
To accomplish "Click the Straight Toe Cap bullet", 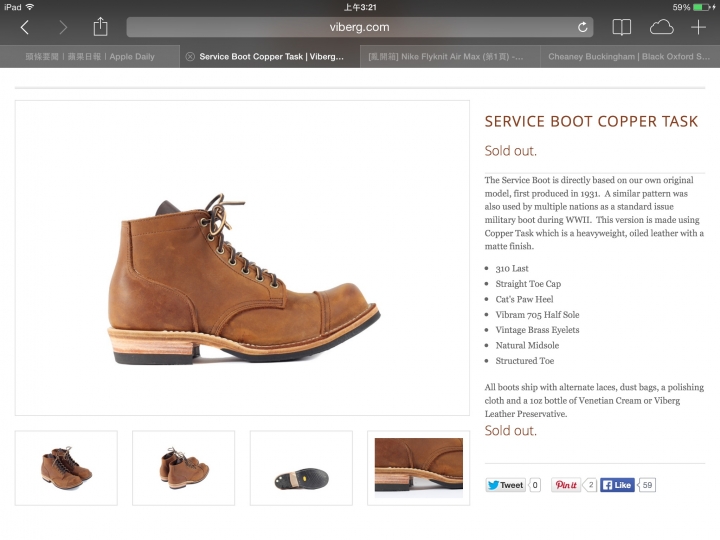I will [528, 284].
